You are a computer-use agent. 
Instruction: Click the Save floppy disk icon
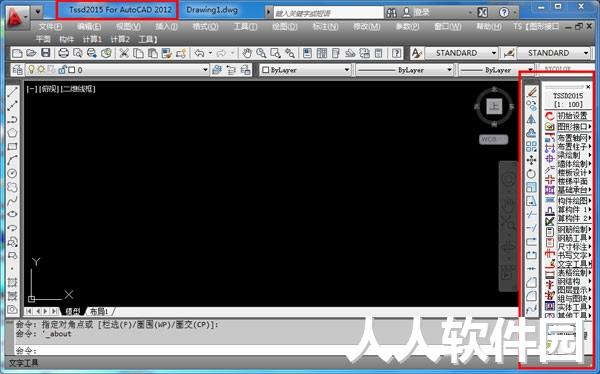point(46,53)
